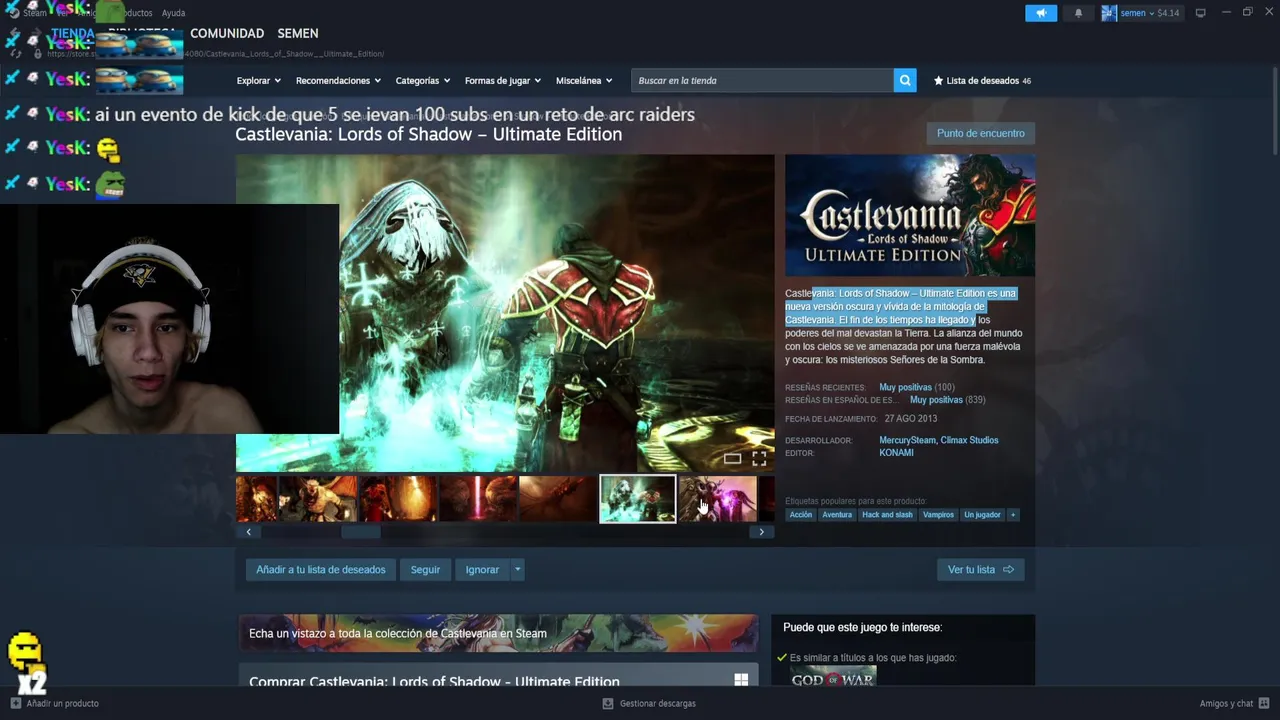1280x720 pixels.
Task: Click Añadir un producto text
Action: pyautogui.click(x=62, y=703)
